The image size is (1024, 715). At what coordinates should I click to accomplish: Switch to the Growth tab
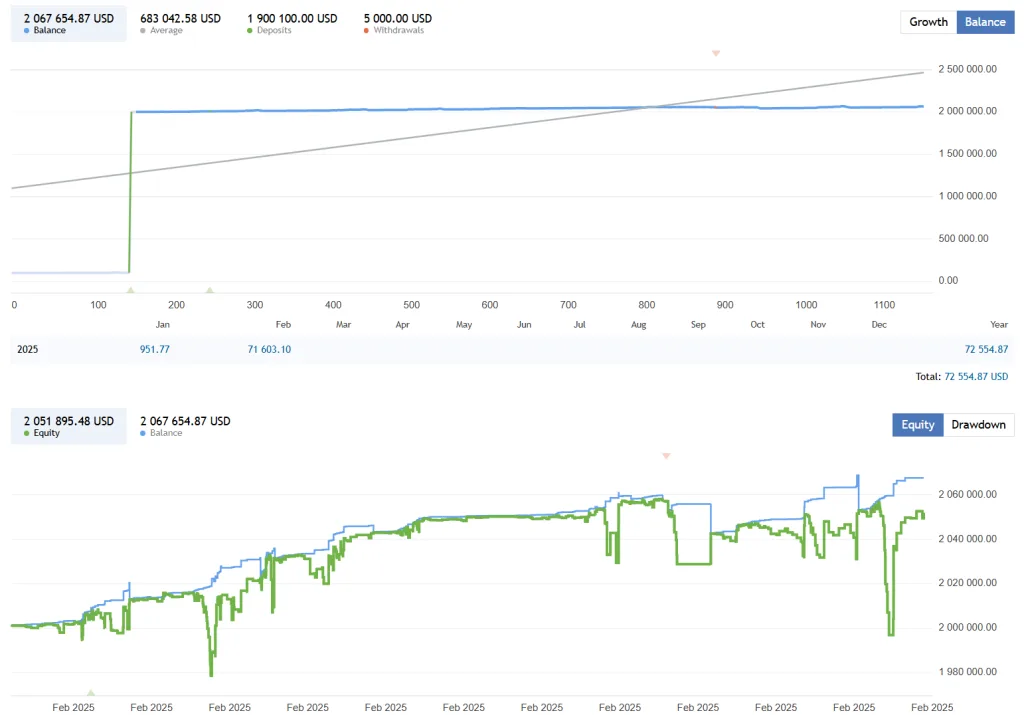(x=927, y=21)
